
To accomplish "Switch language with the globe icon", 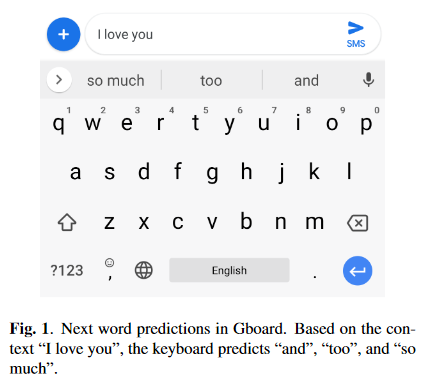I will point(144,270).
